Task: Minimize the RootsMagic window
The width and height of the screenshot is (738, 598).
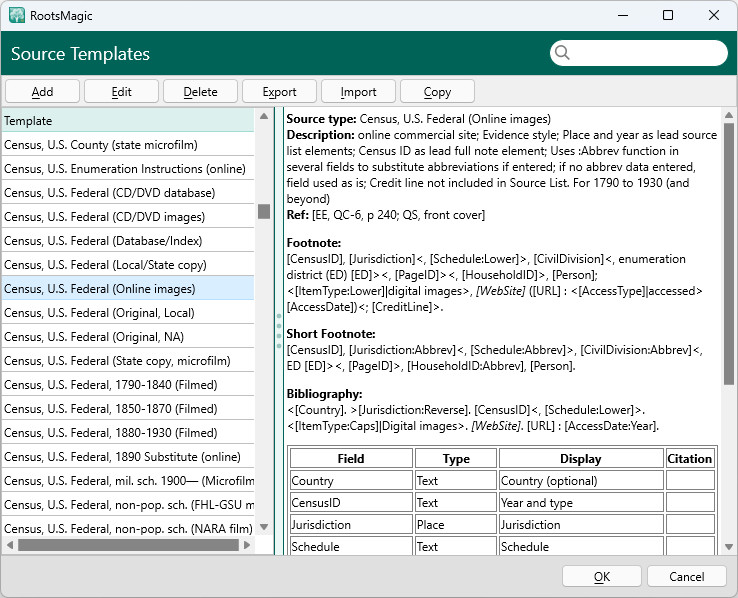Action: 623,15
